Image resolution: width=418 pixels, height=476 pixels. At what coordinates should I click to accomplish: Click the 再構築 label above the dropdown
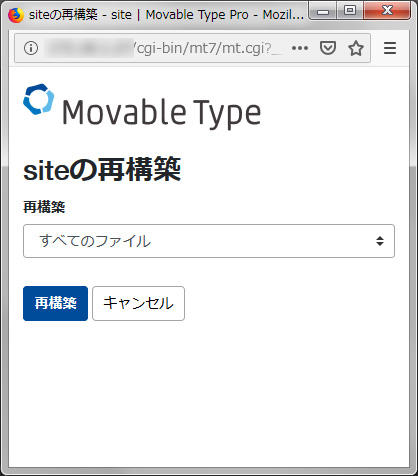tap(44, 207)
